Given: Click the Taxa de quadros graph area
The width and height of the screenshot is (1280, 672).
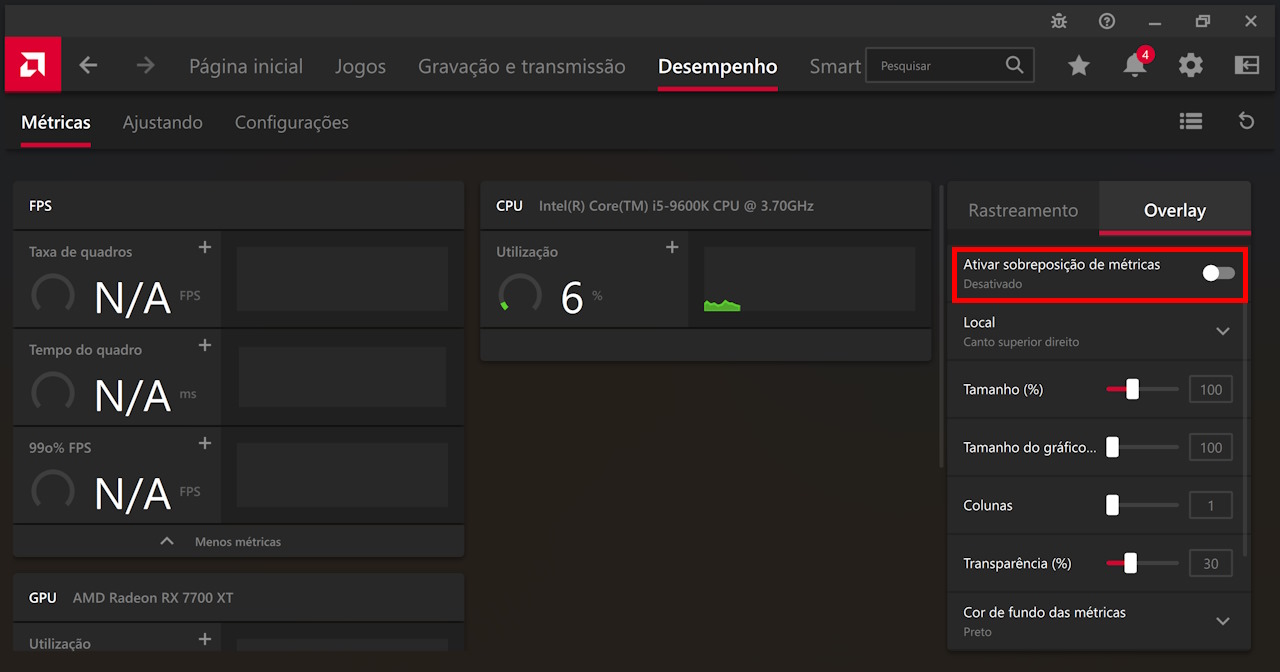Looking at the screenshot, I should pyautogui.click(x=341, y=279).
